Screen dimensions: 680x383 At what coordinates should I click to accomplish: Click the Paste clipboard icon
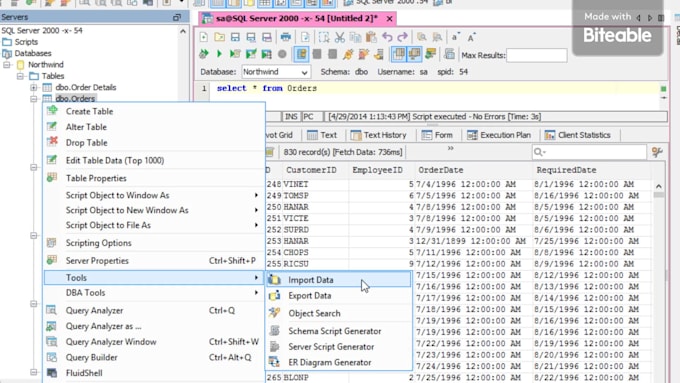[371, 37]
